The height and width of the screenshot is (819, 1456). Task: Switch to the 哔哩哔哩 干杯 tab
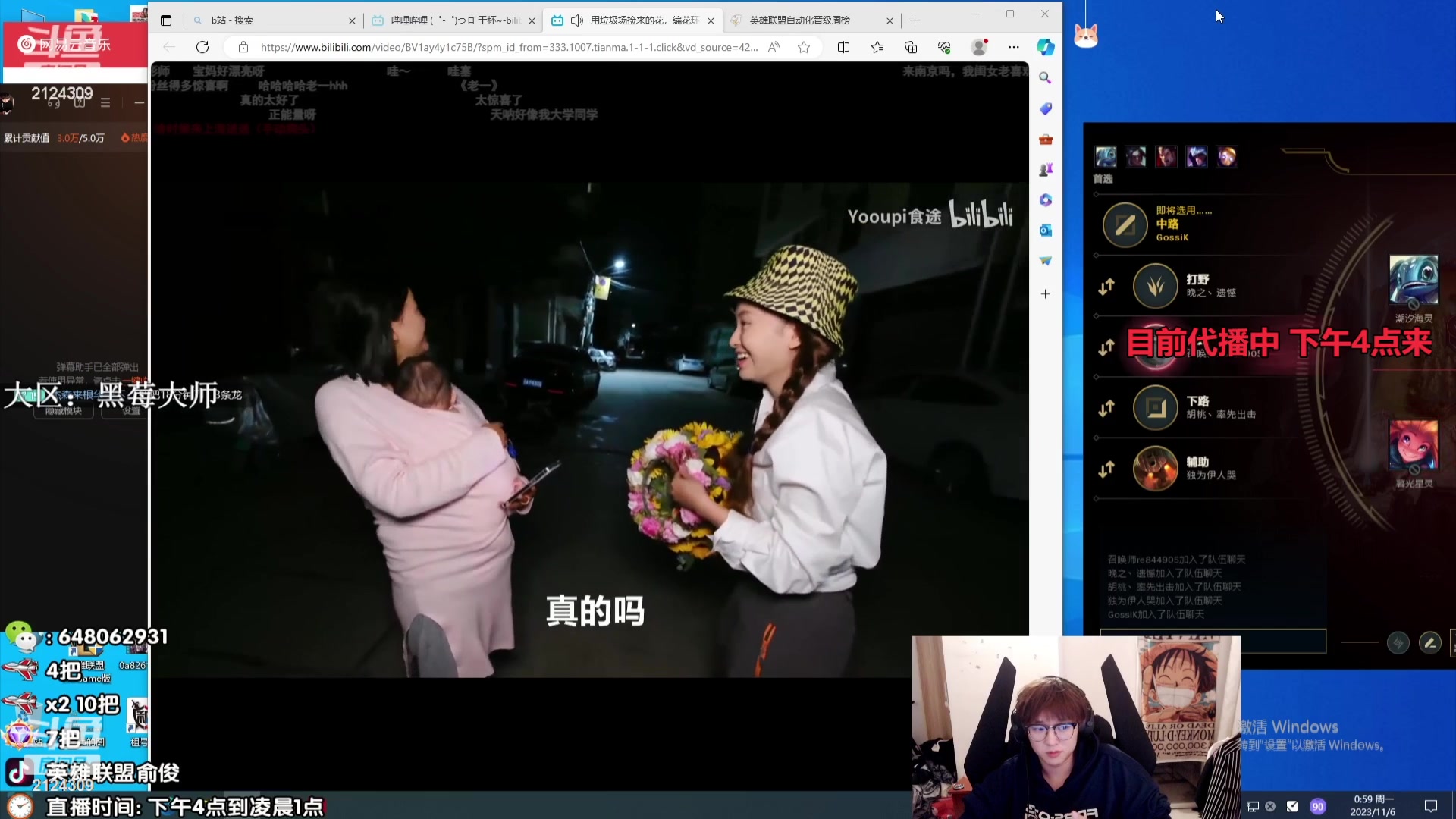[453, 20]
